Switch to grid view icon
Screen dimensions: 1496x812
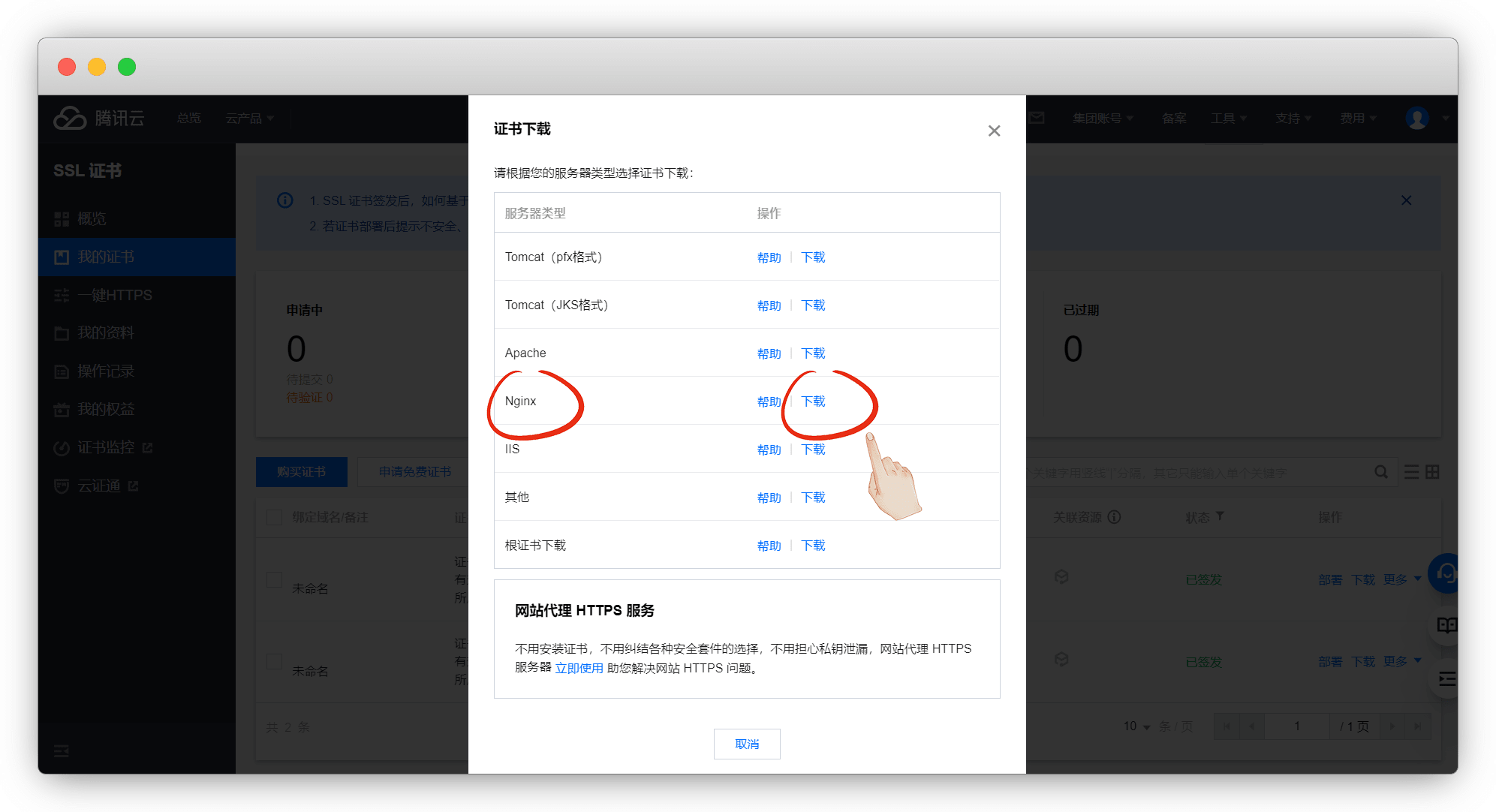tap(1432, 472)
